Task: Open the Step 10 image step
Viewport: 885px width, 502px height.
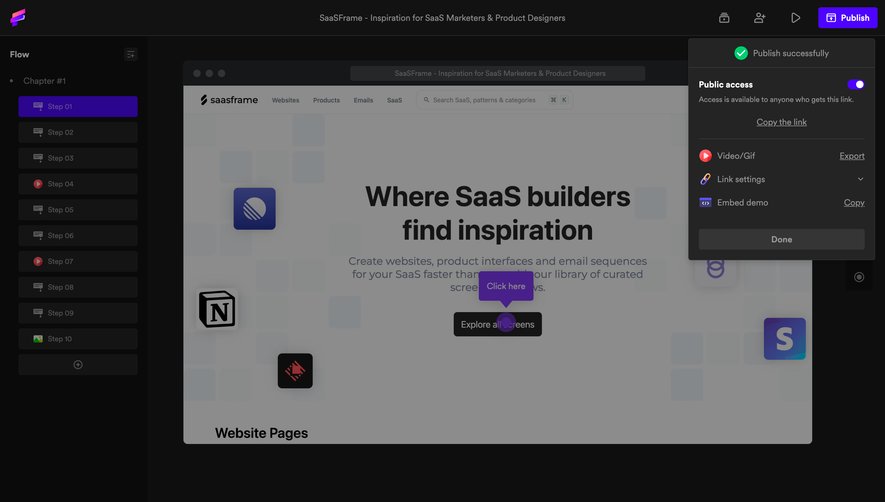Action: coord(78,339)
